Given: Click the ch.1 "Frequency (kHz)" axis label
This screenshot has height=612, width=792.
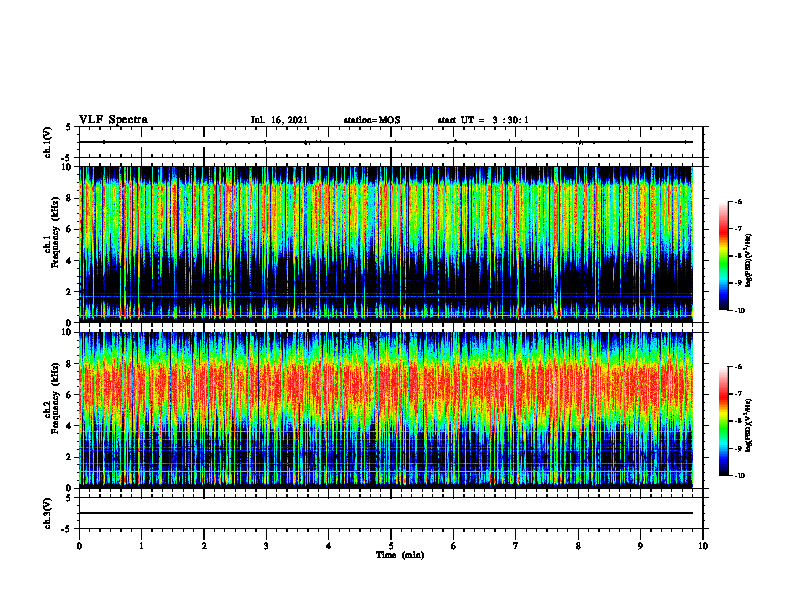Looking at the screenshot, I should pos(55,231).
